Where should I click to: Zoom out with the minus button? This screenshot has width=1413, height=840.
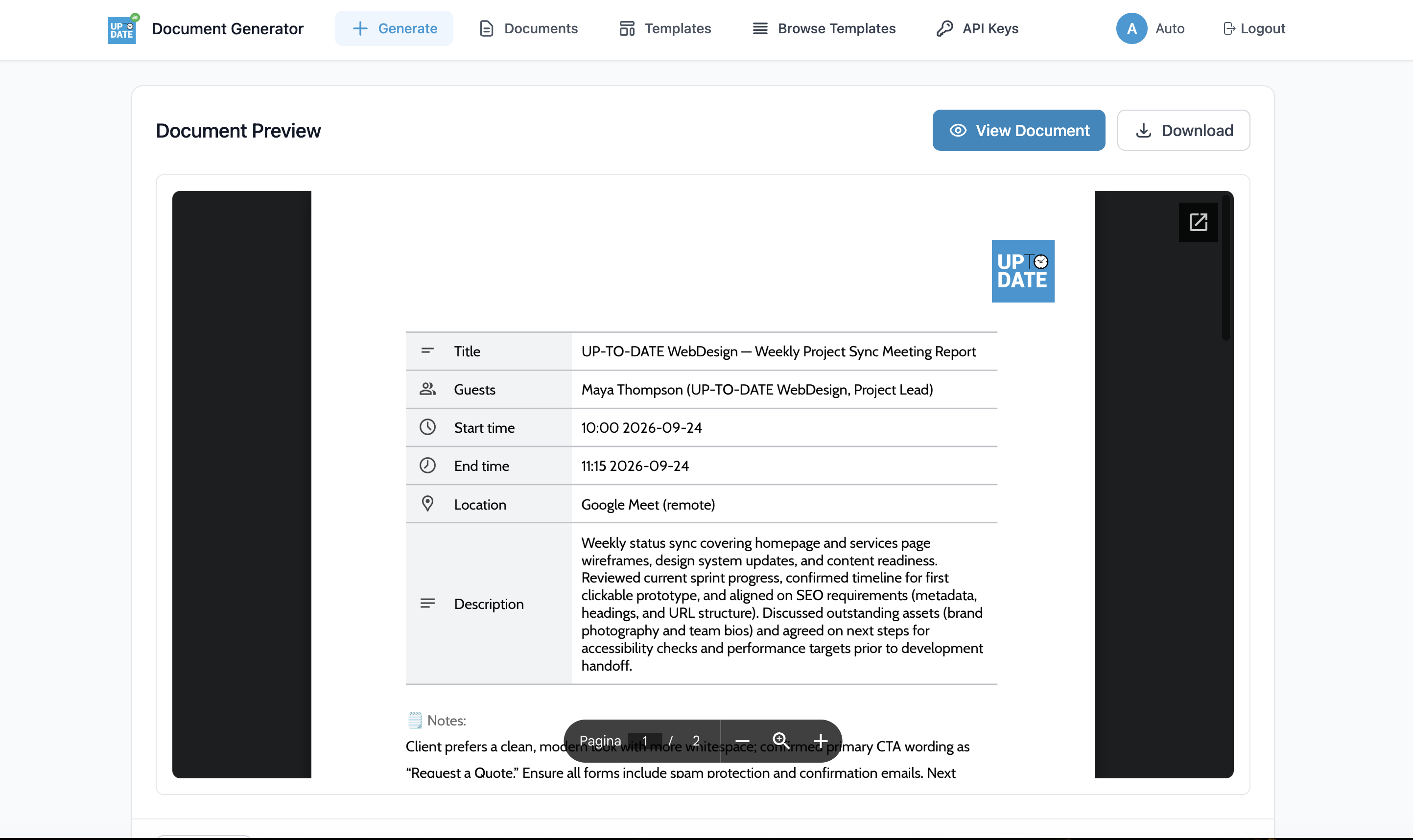click(742, 741)
